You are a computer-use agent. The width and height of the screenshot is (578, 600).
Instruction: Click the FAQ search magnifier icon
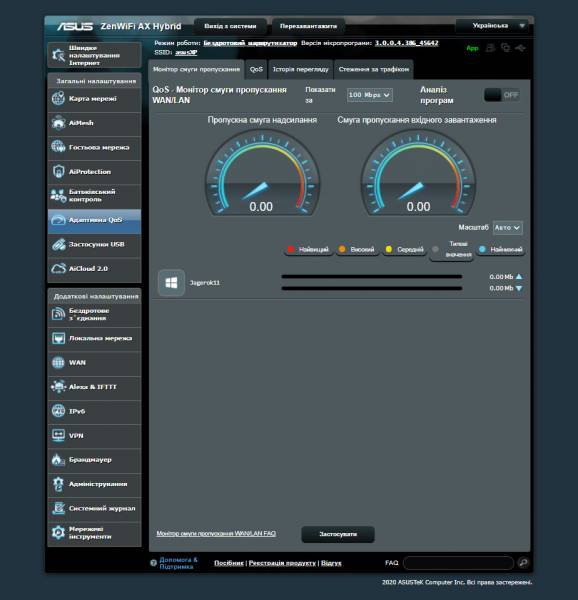(523, 562)
